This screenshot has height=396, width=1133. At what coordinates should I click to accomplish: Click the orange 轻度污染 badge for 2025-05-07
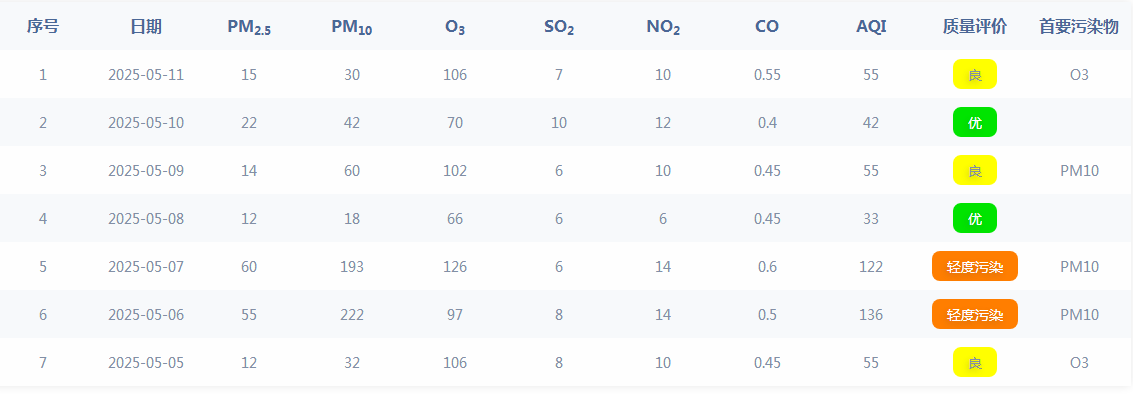click(x=975, y=267)
